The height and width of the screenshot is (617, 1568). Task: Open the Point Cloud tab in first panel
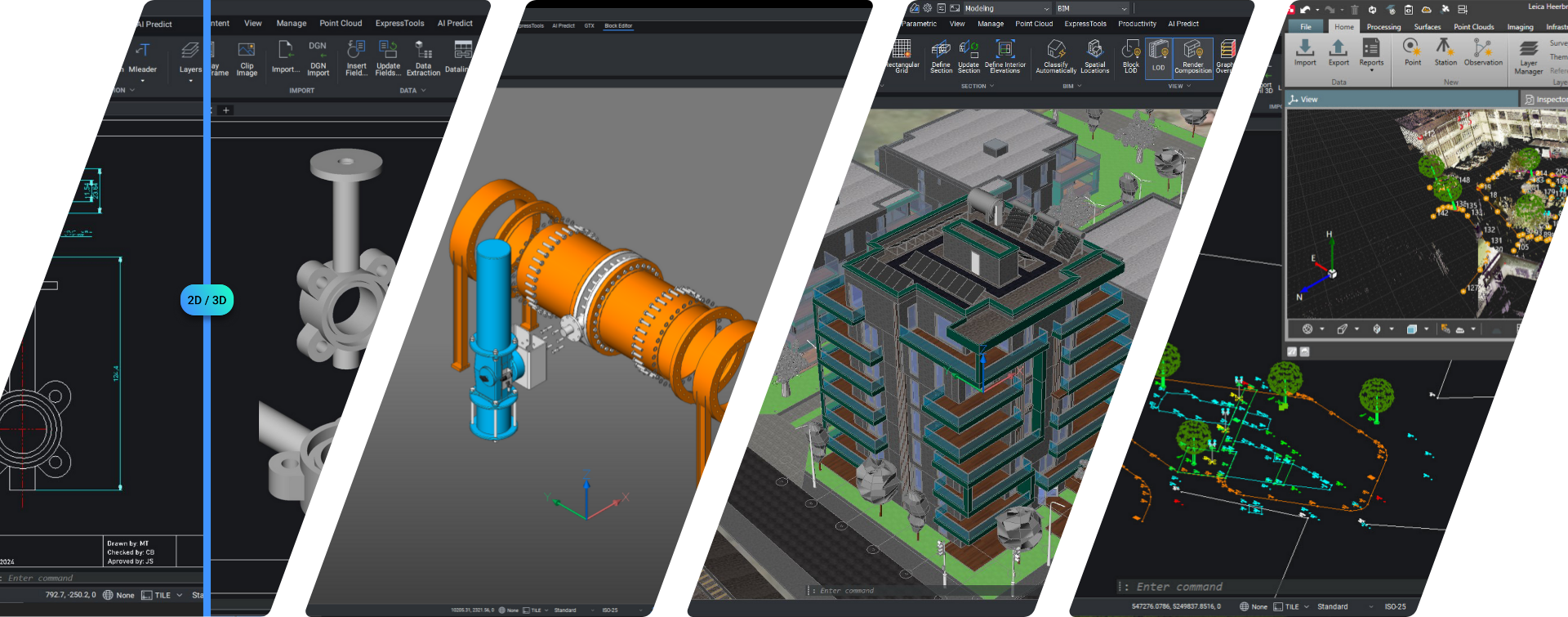click(341, 24)
